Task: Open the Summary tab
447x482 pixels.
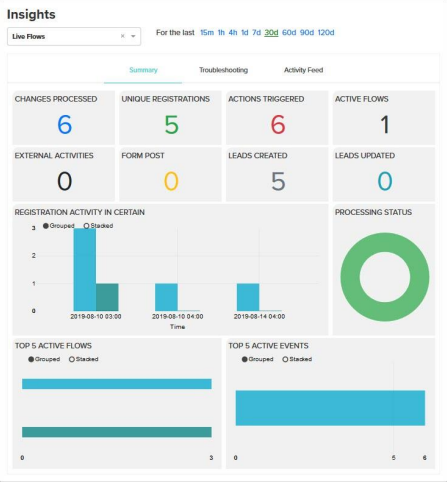Action: click(x=143, y=70)
